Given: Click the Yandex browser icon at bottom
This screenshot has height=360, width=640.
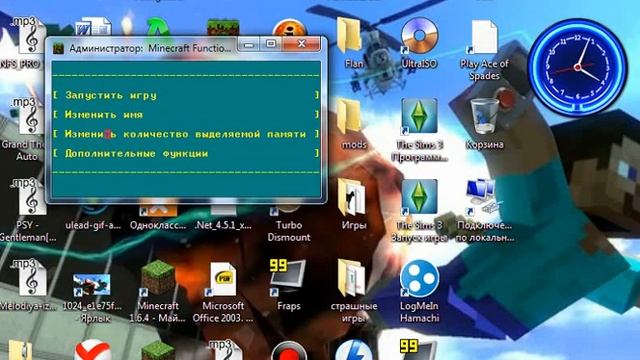Looking at the screenshot, I should [93, 350].
